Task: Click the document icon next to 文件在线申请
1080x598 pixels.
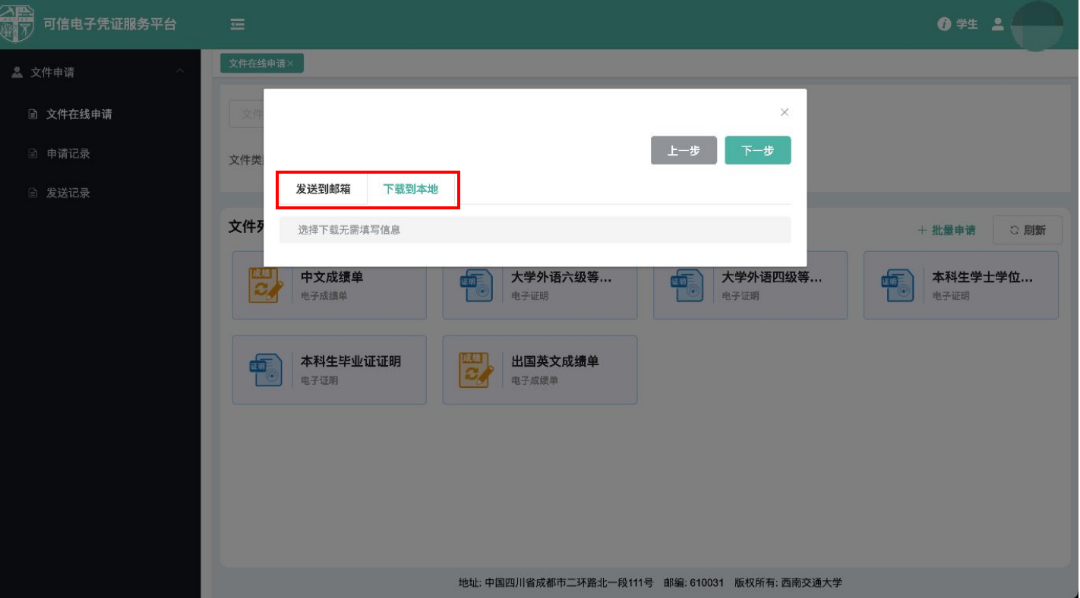Action: (x=32, y=114)
